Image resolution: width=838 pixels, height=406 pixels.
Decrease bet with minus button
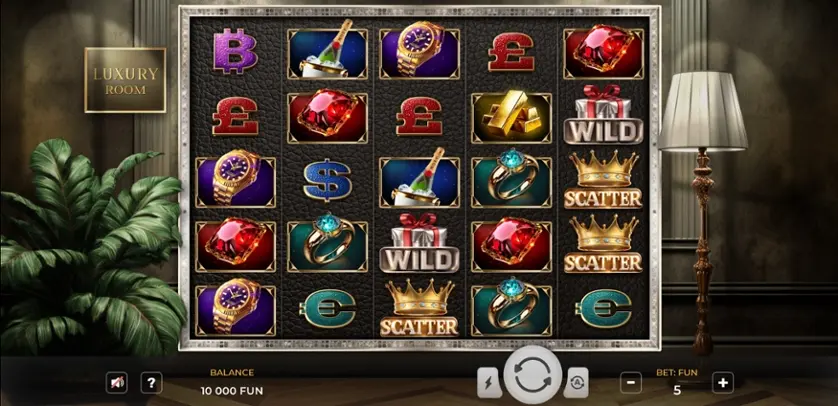[x=631, y=382]
